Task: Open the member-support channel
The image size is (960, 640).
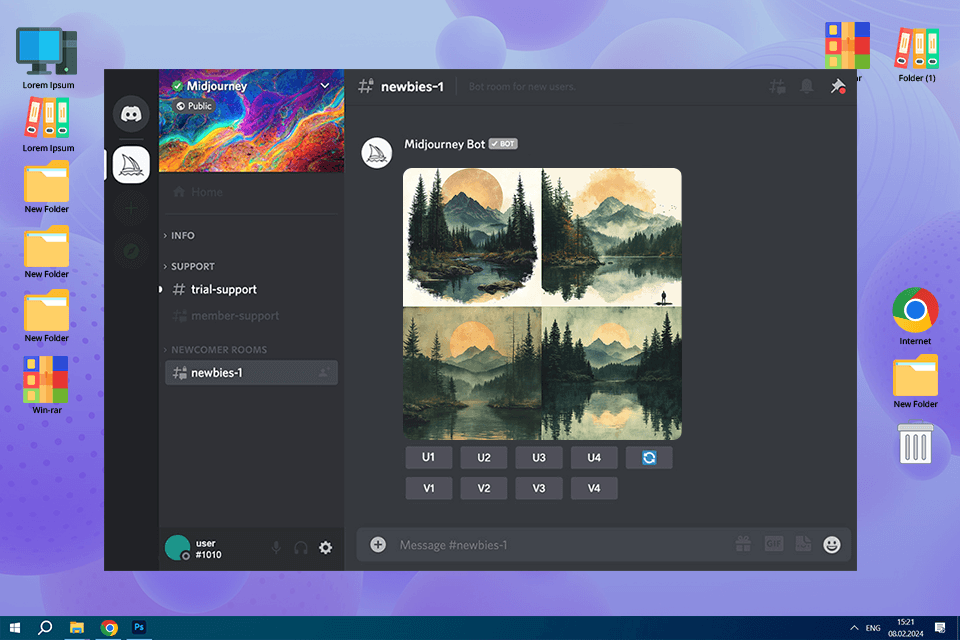Action: (x=225, y=316)
